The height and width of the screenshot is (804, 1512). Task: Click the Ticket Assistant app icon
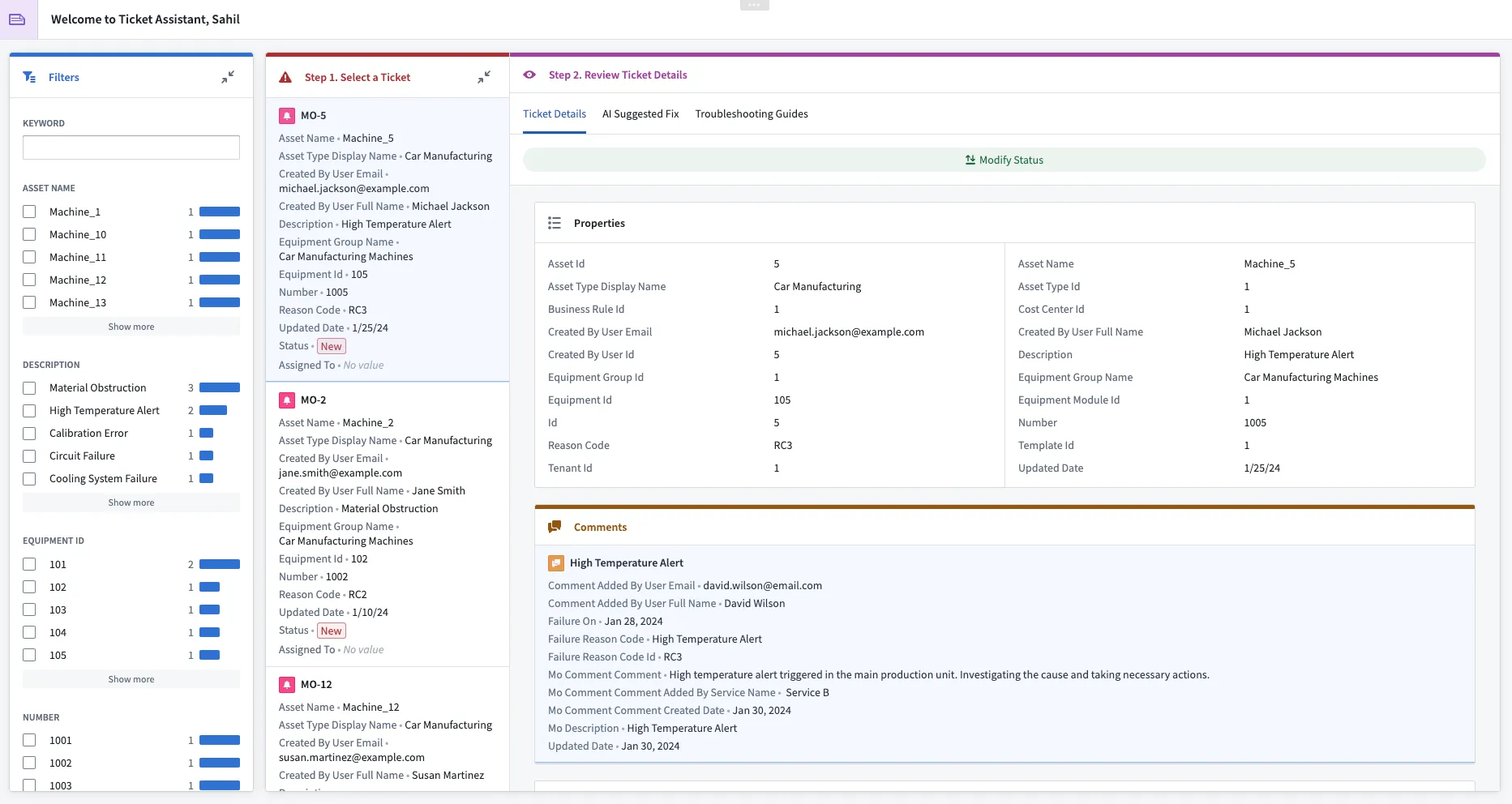coord(17,19)
